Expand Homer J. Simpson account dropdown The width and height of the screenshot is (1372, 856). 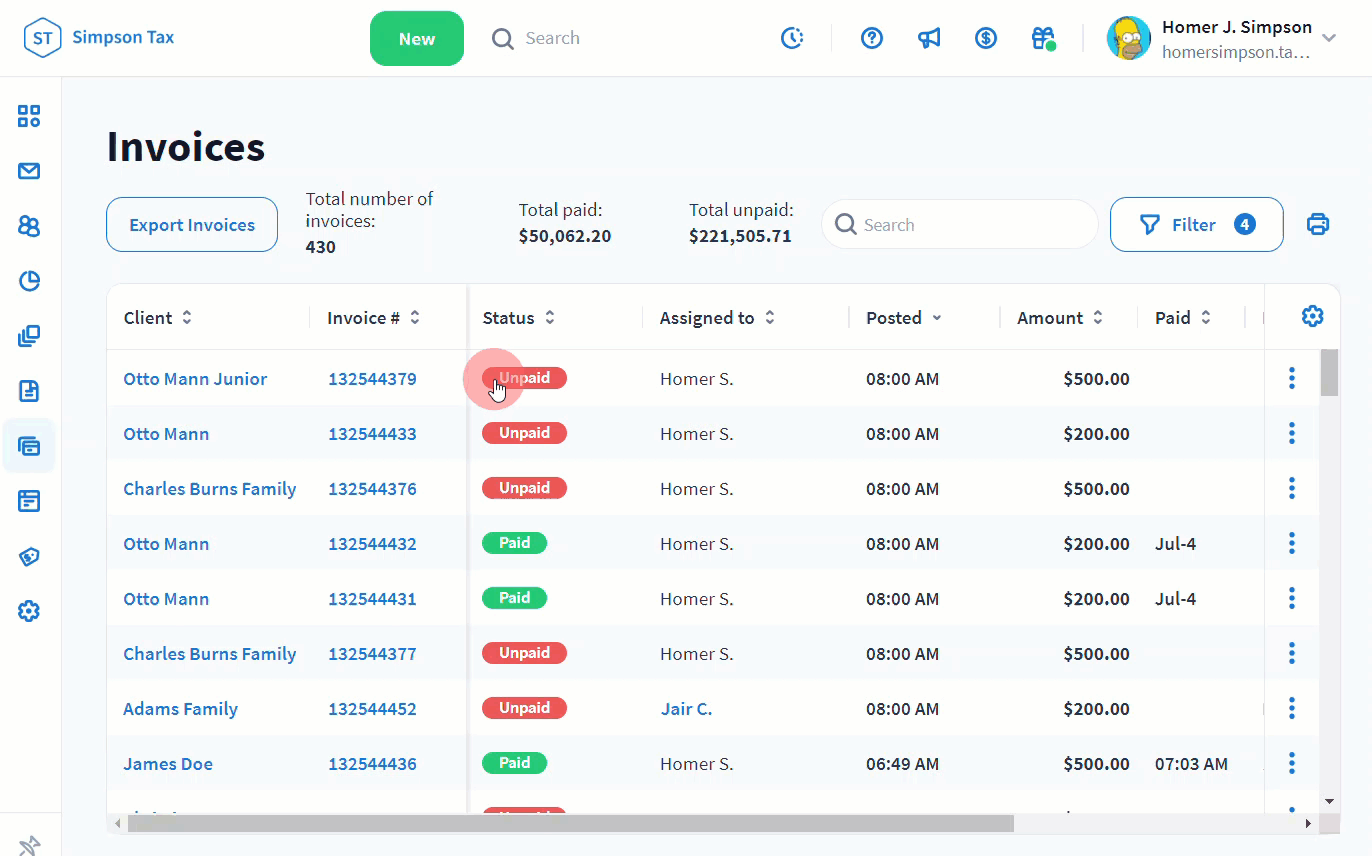pos(1329,38)
